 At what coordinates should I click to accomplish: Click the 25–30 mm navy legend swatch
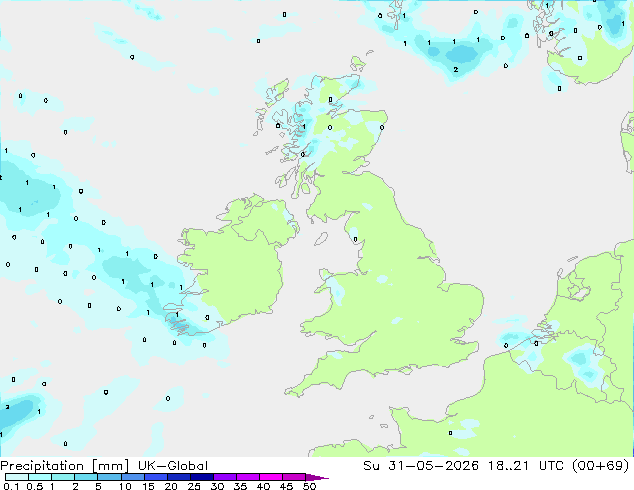coord(202,477)
